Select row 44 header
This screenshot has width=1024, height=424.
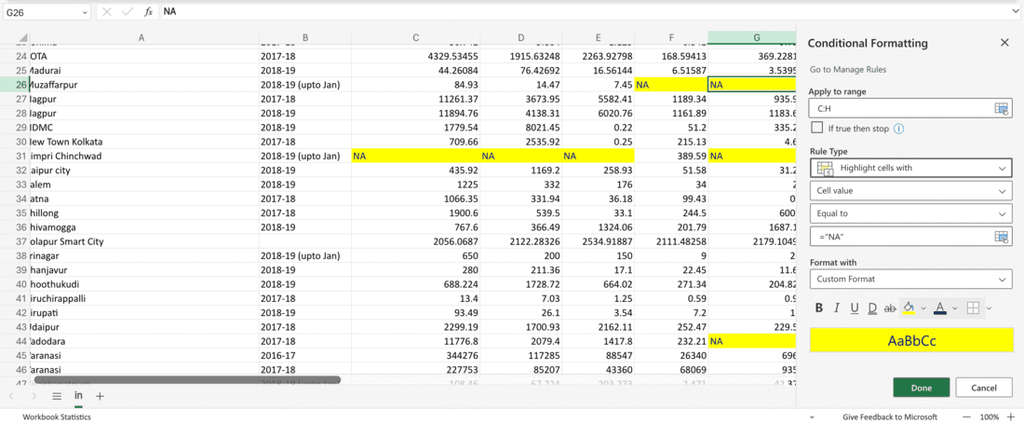(14, 341)
